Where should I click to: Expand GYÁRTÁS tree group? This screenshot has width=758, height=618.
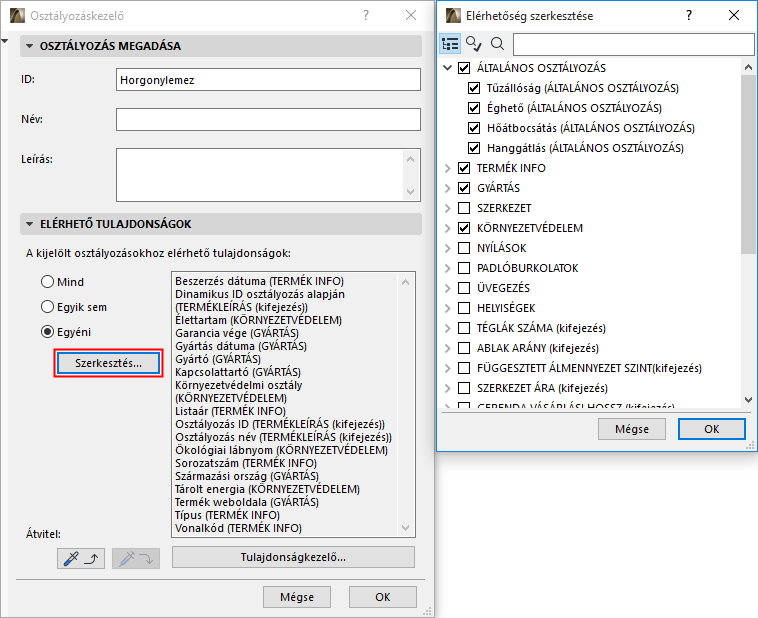[x=448, y=188]
